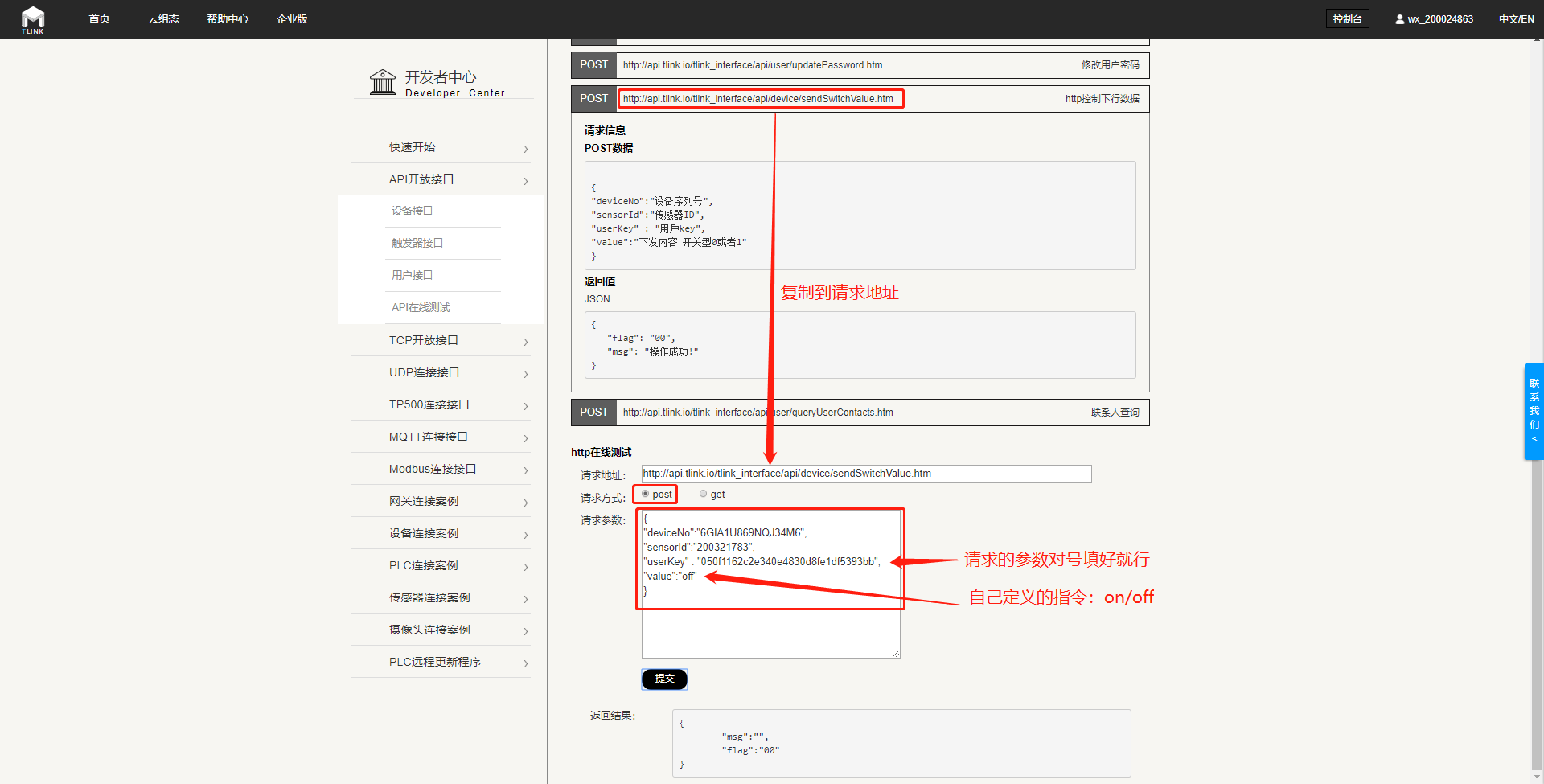Expand the PLC连接案例 chevron
This screenshot has height=784, width=1544.
point(526,567)
